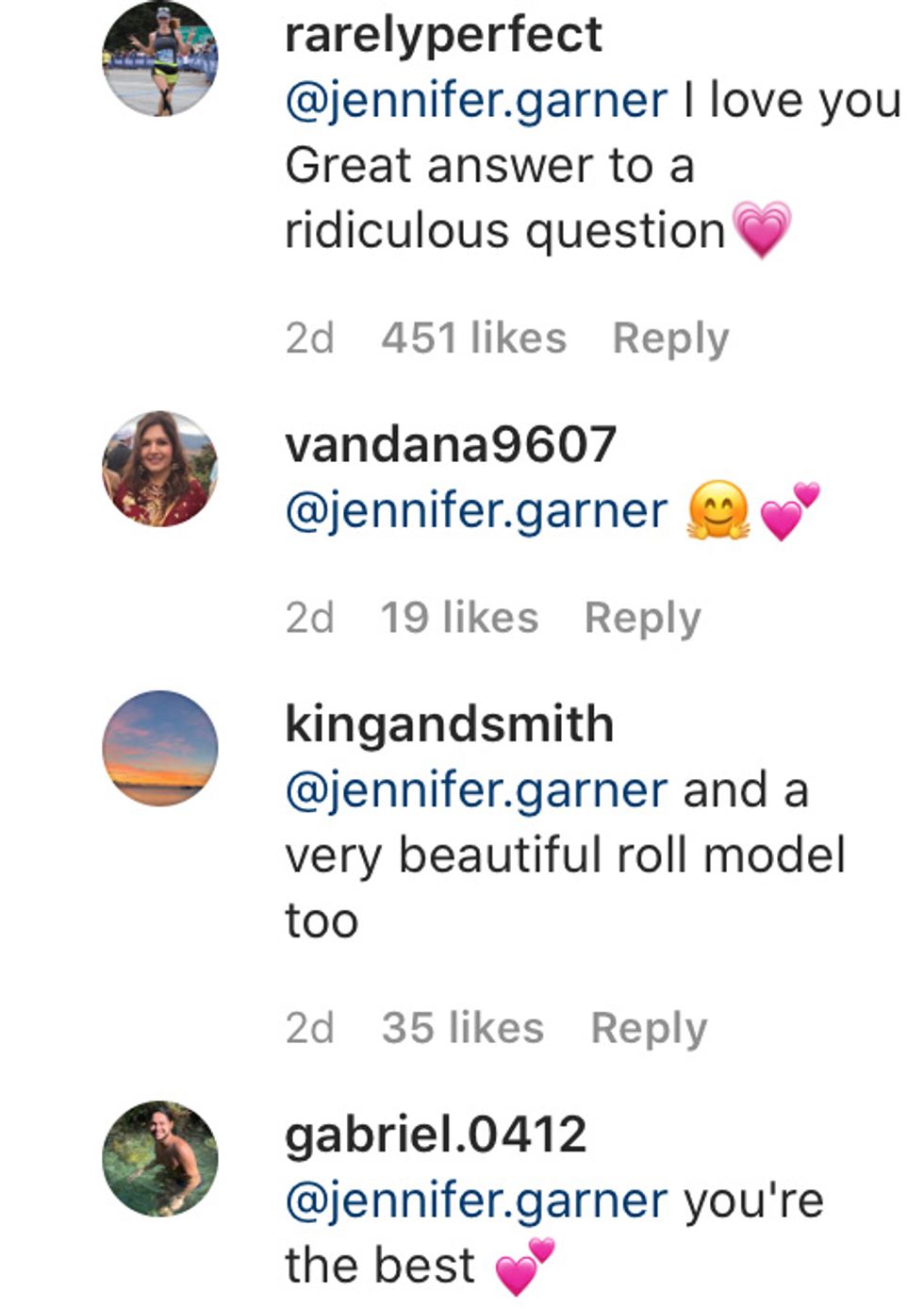Open gabriel.0412's profile picture

(x=159, y=1158)
